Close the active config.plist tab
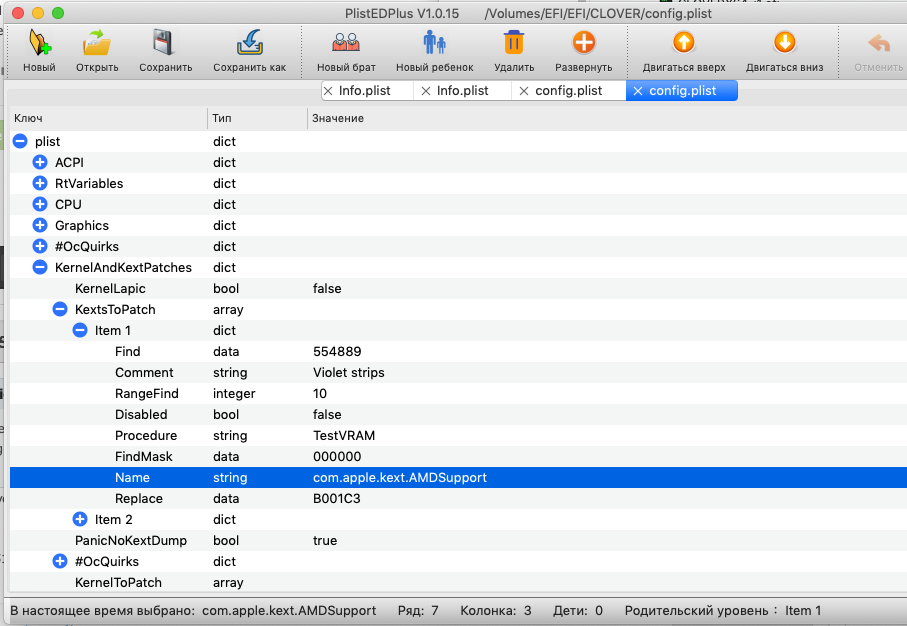The height and width of the screenshot is (626, 907). point(638,91)
